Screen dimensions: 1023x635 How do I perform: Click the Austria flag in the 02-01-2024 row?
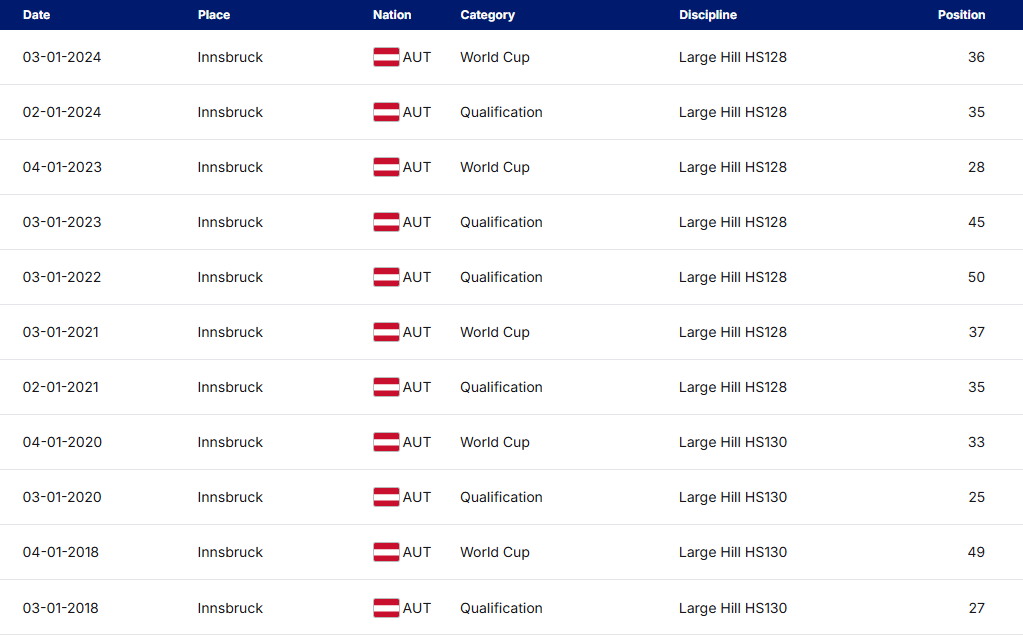tap(386, 112)
